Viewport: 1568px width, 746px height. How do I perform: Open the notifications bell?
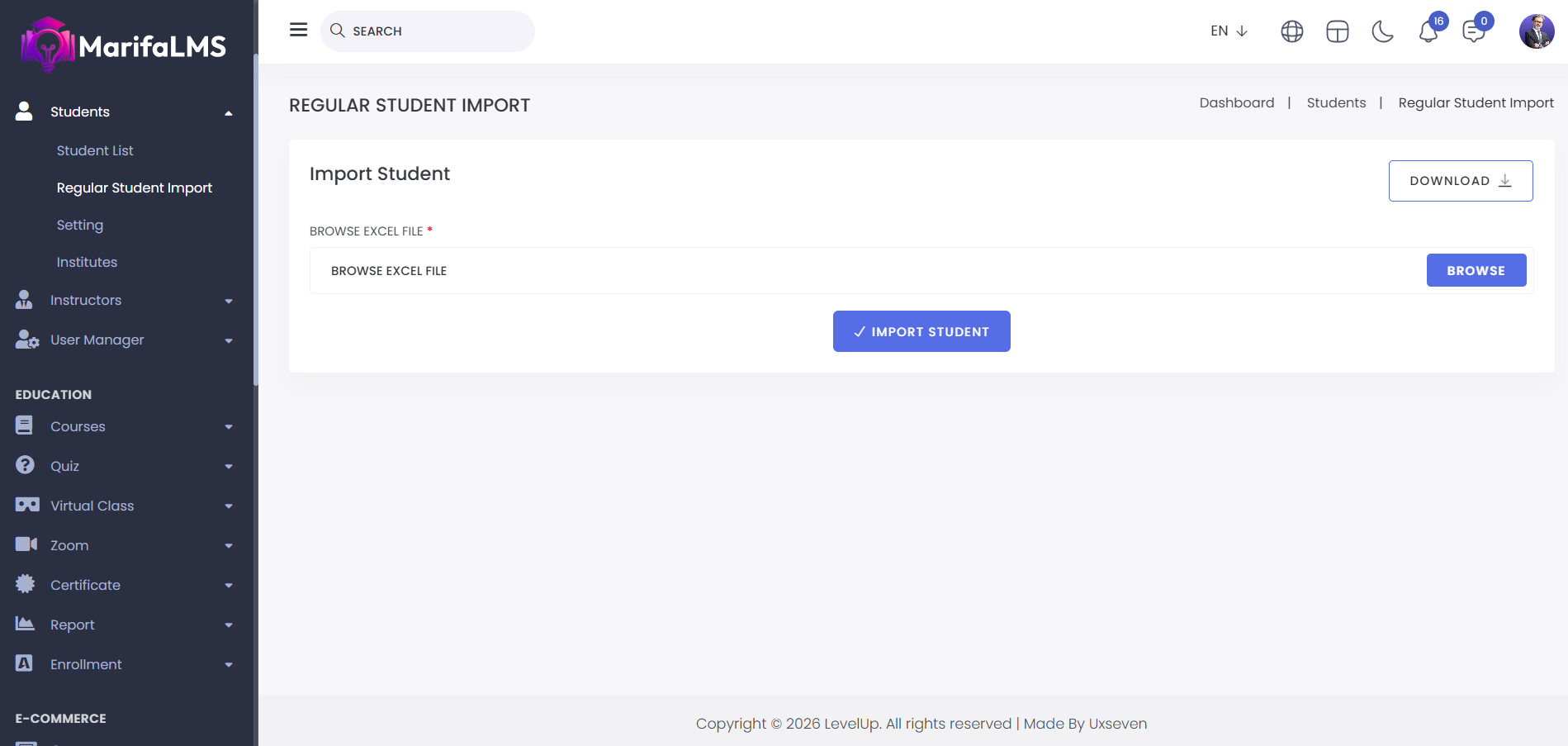(1428, 32)
